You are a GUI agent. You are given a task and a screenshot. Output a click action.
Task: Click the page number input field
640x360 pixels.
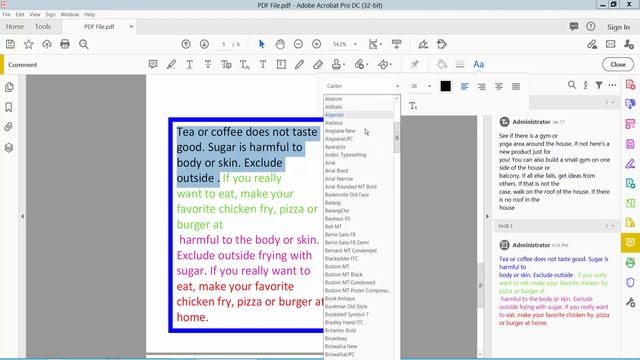223,44
